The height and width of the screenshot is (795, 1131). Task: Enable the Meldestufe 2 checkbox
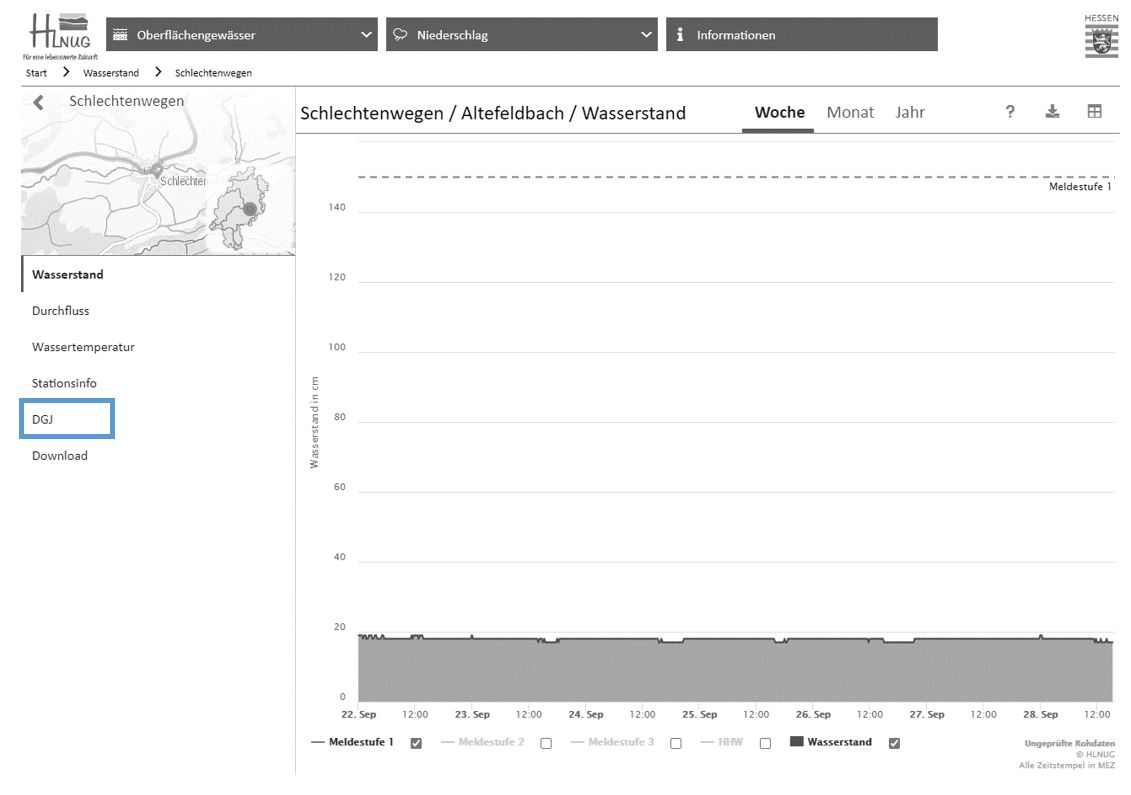point(546,743)
